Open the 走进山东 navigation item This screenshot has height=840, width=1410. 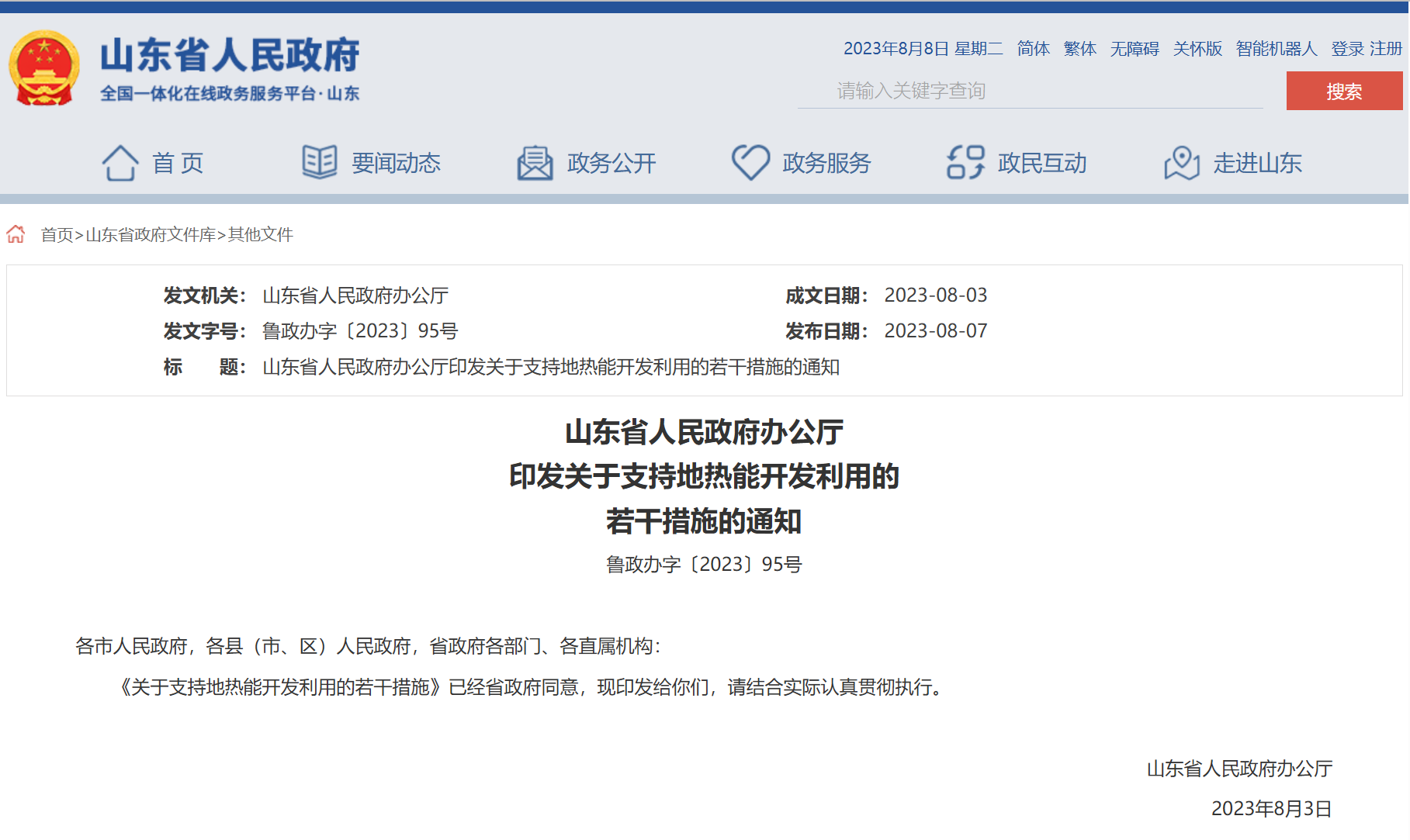point(1258,163)
